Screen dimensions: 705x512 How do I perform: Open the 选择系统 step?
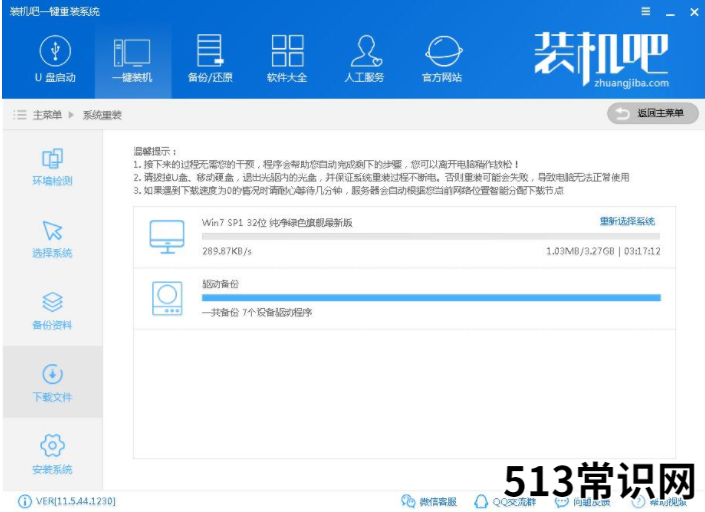(52, 239)
